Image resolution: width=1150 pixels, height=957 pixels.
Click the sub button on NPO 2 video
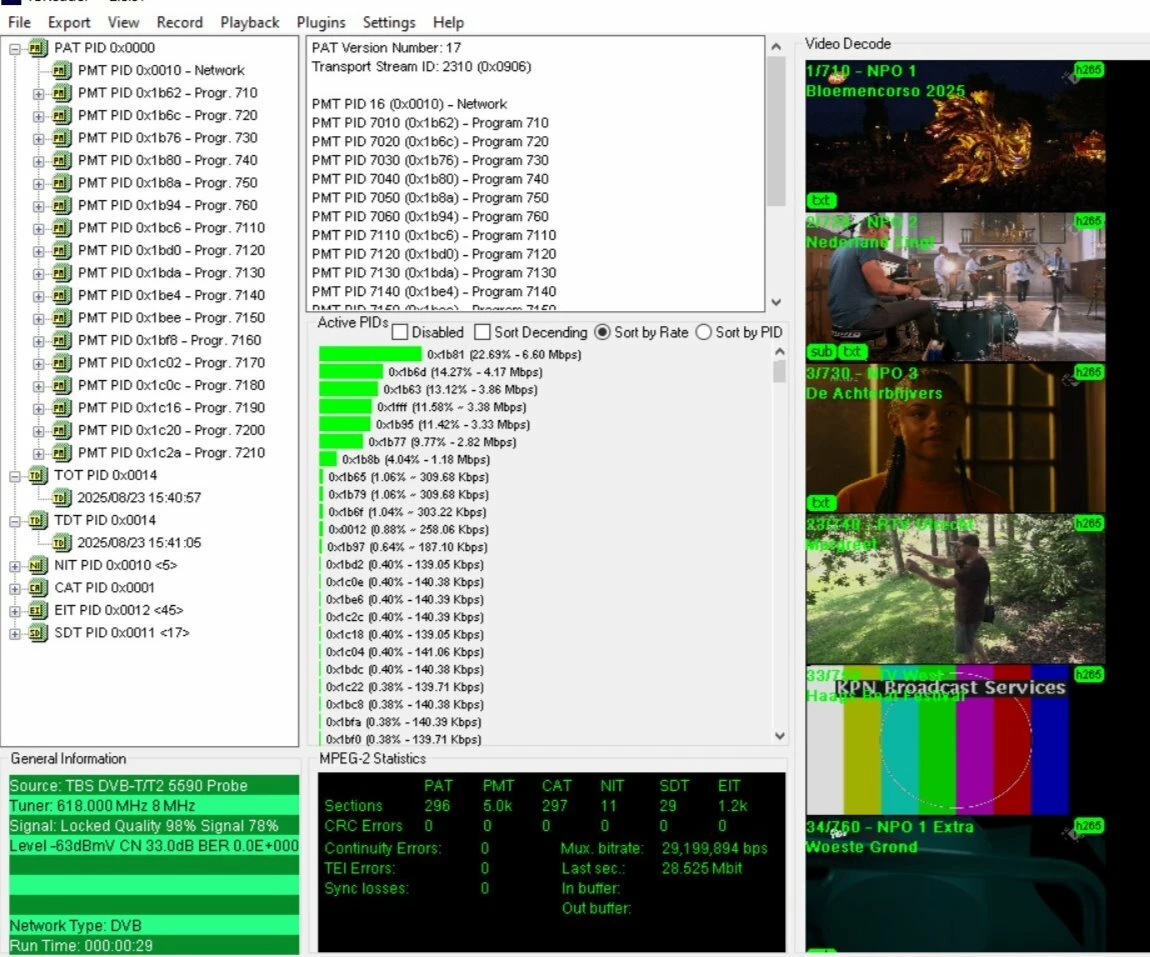click(821, 352)
